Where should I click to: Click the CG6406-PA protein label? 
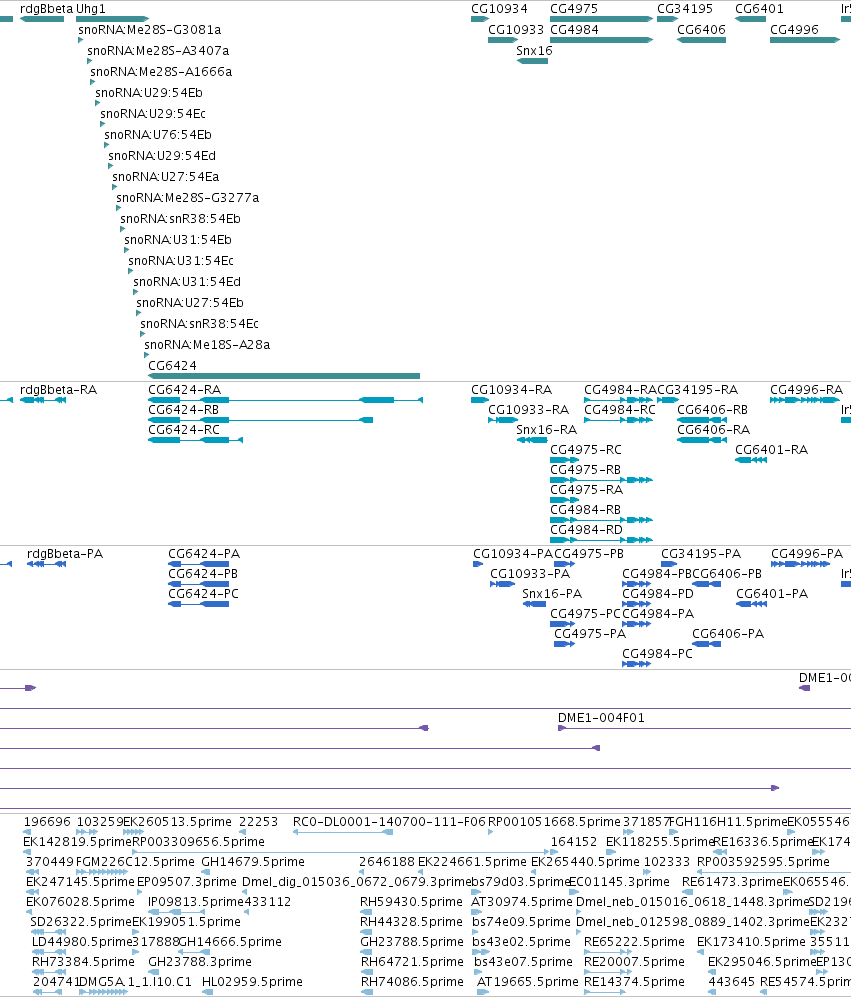coord(728,634)
